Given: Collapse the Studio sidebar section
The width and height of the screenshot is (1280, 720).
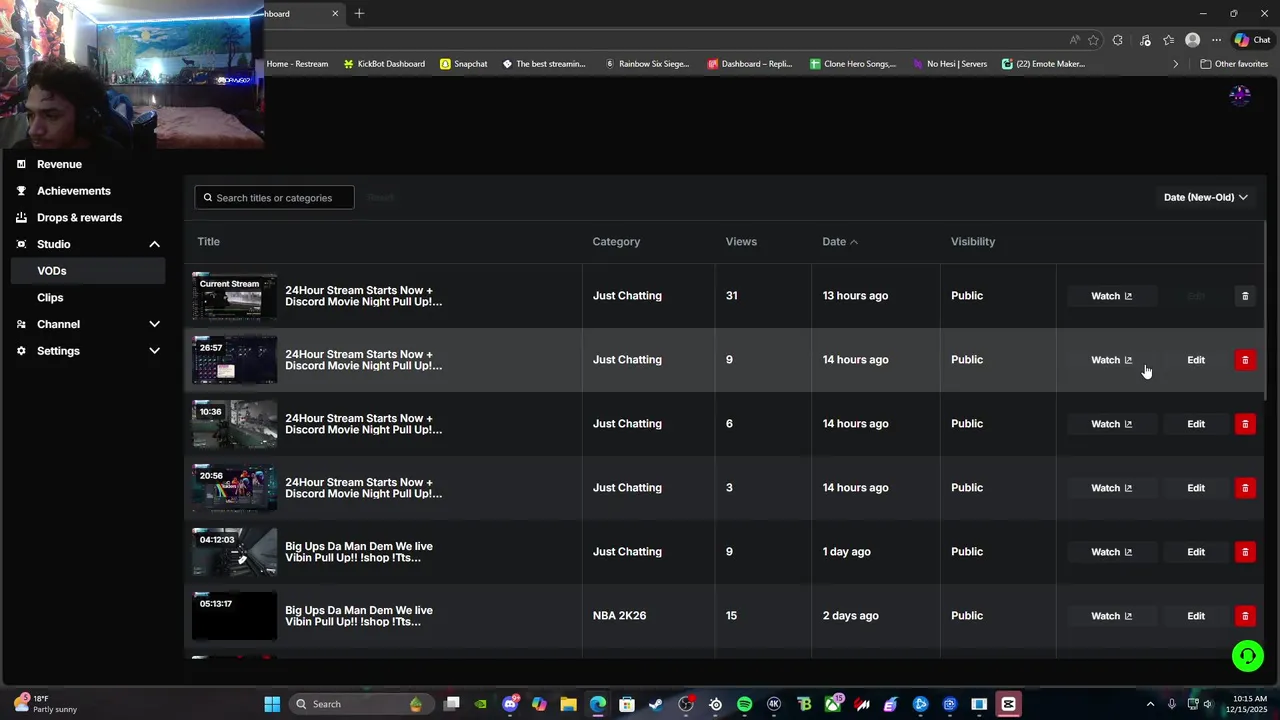Looking at the screenshot, I should pos(154,244).
